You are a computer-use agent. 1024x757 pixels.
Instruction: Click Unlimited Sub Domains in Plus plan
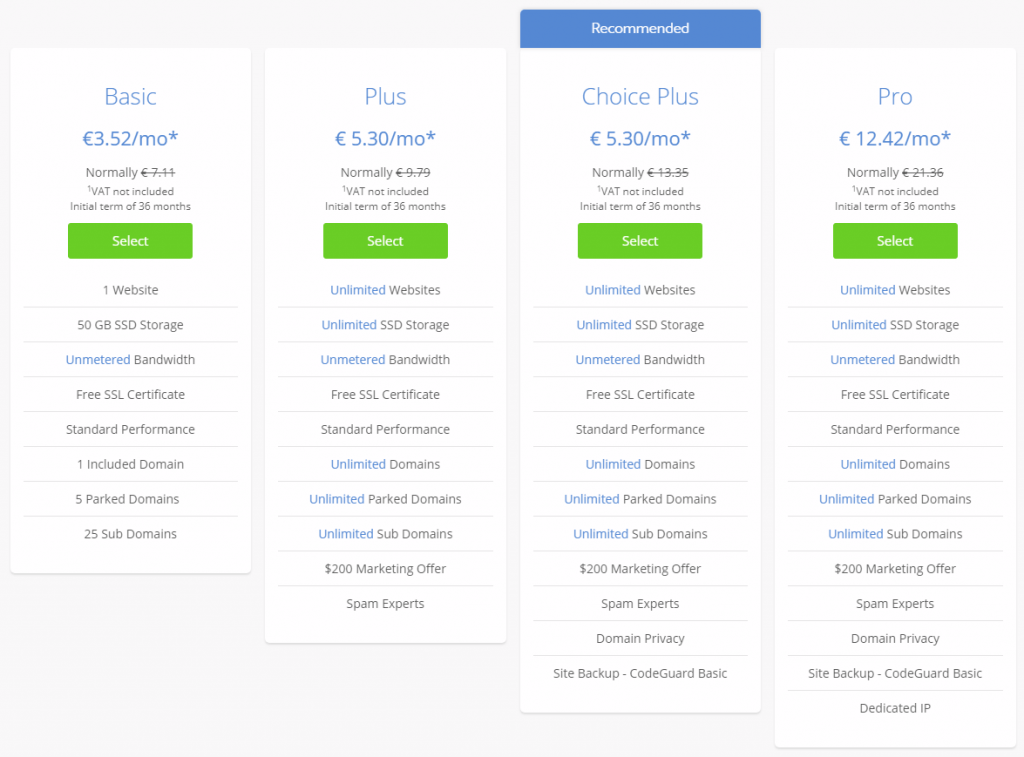(385, 534)
